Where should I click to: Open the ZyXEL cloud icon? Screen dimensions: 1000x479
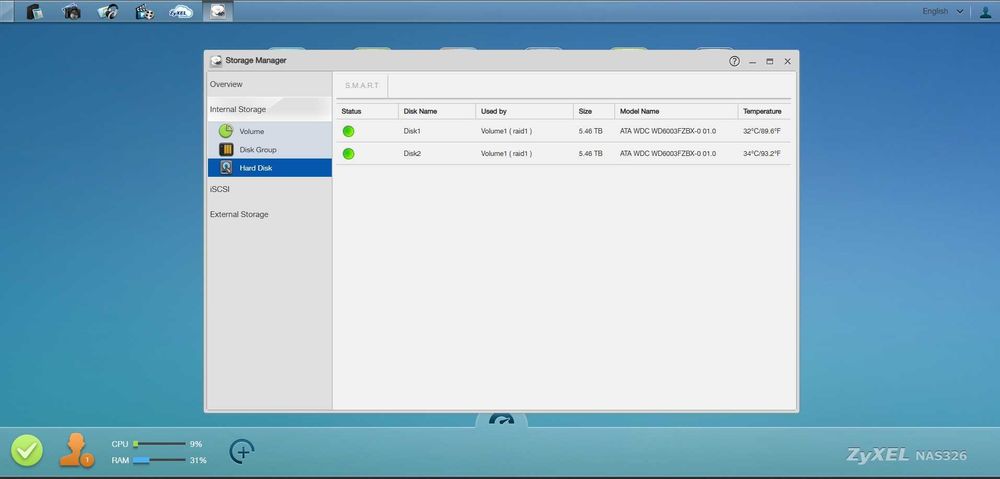(x=181, y=11)
